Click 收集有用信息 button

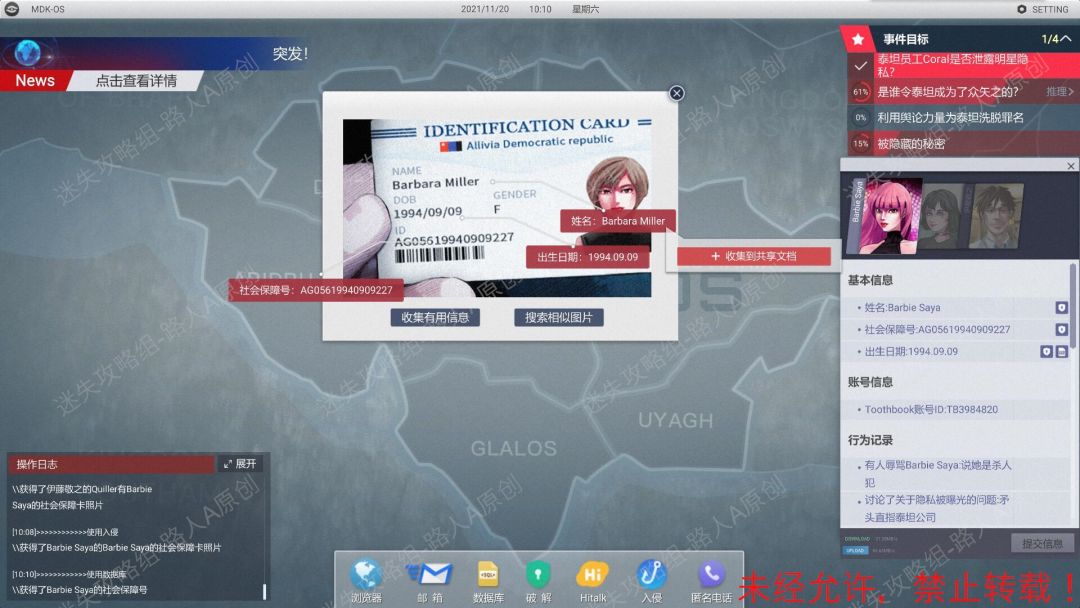pyautogui.click(x=435, y=317)
